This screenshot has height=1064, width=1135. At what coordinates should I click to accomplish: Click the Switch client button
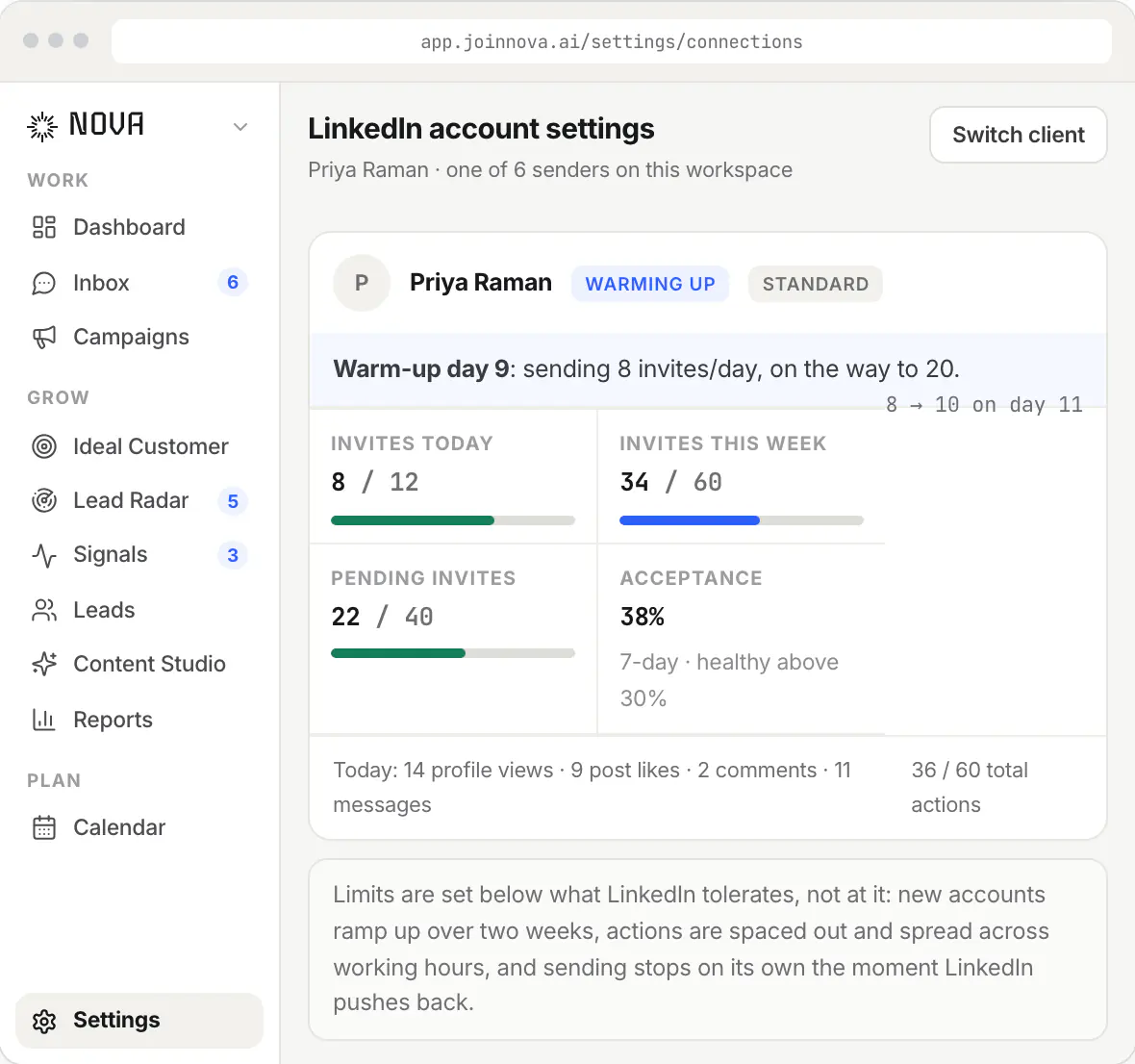[x=1018, y=135]
